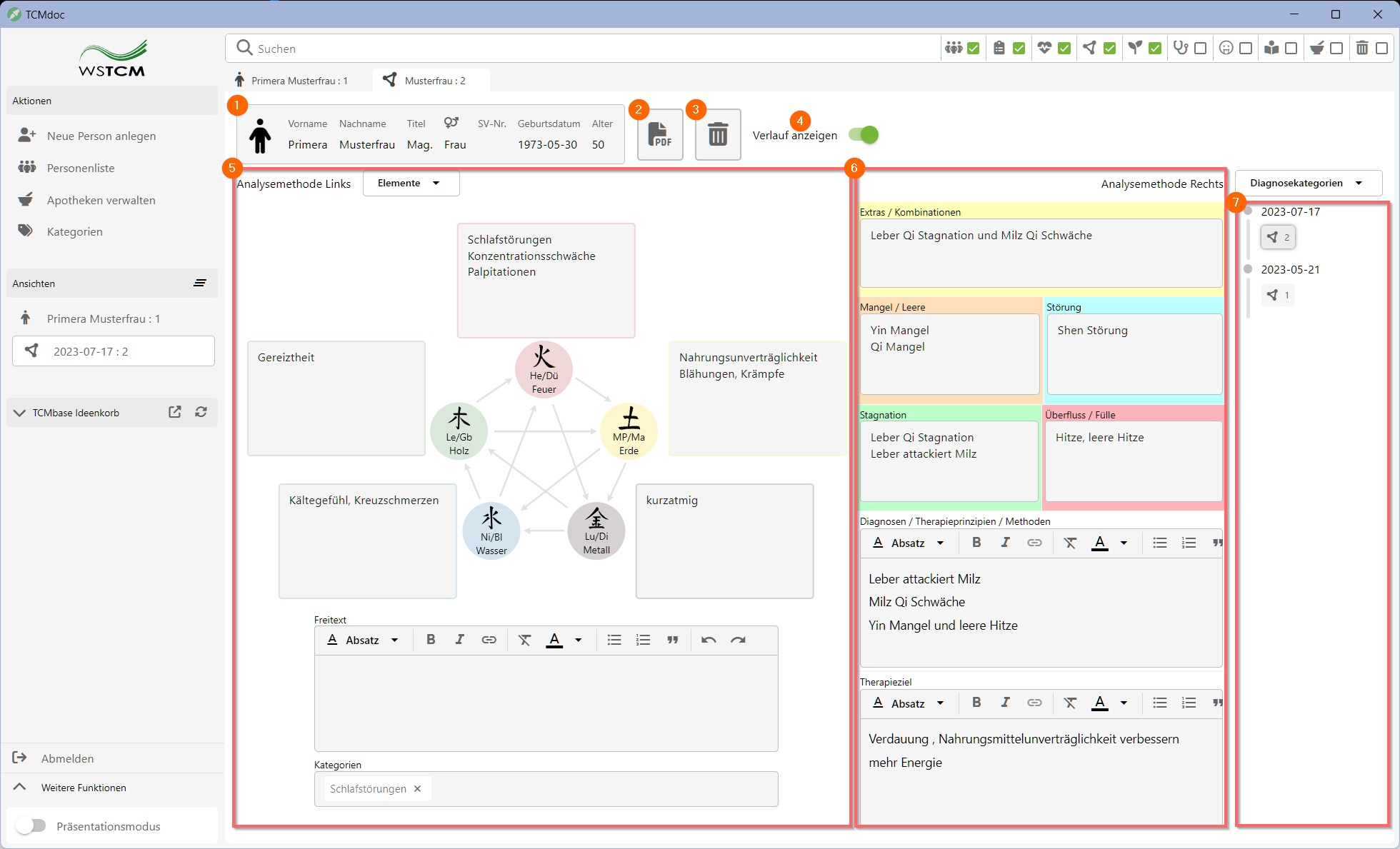
Task: Open the Diagnosekategorien dropdown
Action: tap(1307, 184)
